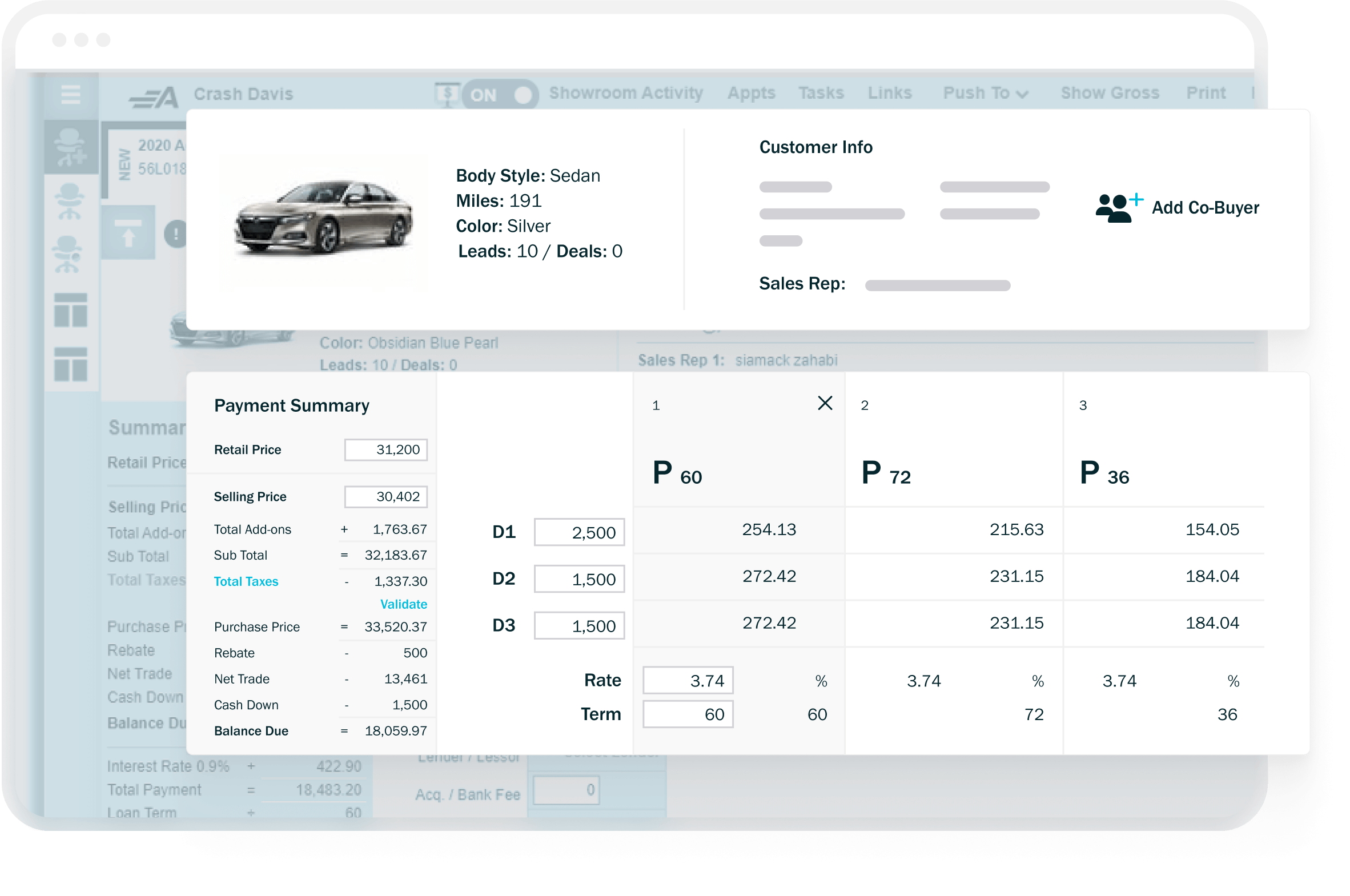The height and width of the screenshot is (896, 1350).
Task: Select the third chair icon in sidebar
Action: [67, 255]
